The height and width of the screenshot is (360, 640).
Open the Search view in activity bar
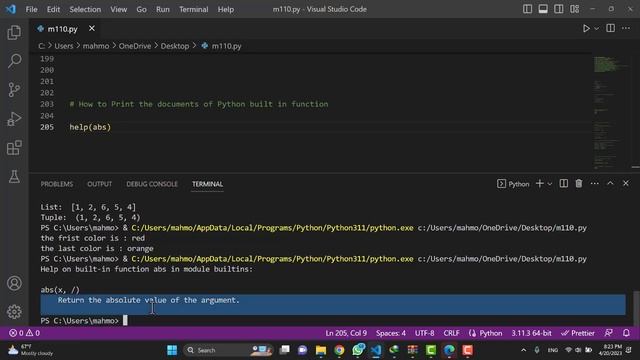[x=14, y=61]
